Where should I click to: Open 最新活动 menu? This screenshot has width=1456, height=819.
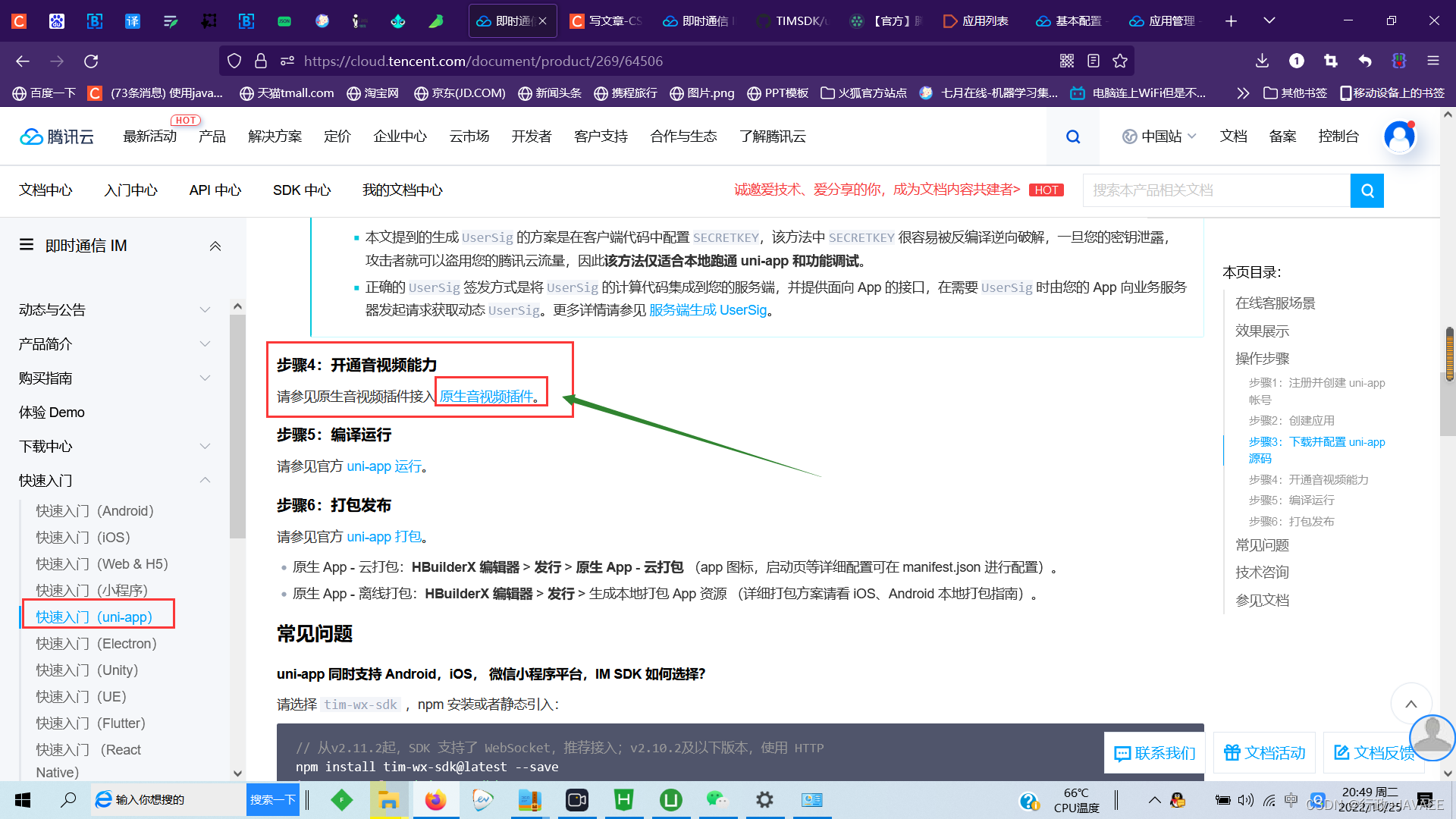pyautogui.click(x=149, y=136)
